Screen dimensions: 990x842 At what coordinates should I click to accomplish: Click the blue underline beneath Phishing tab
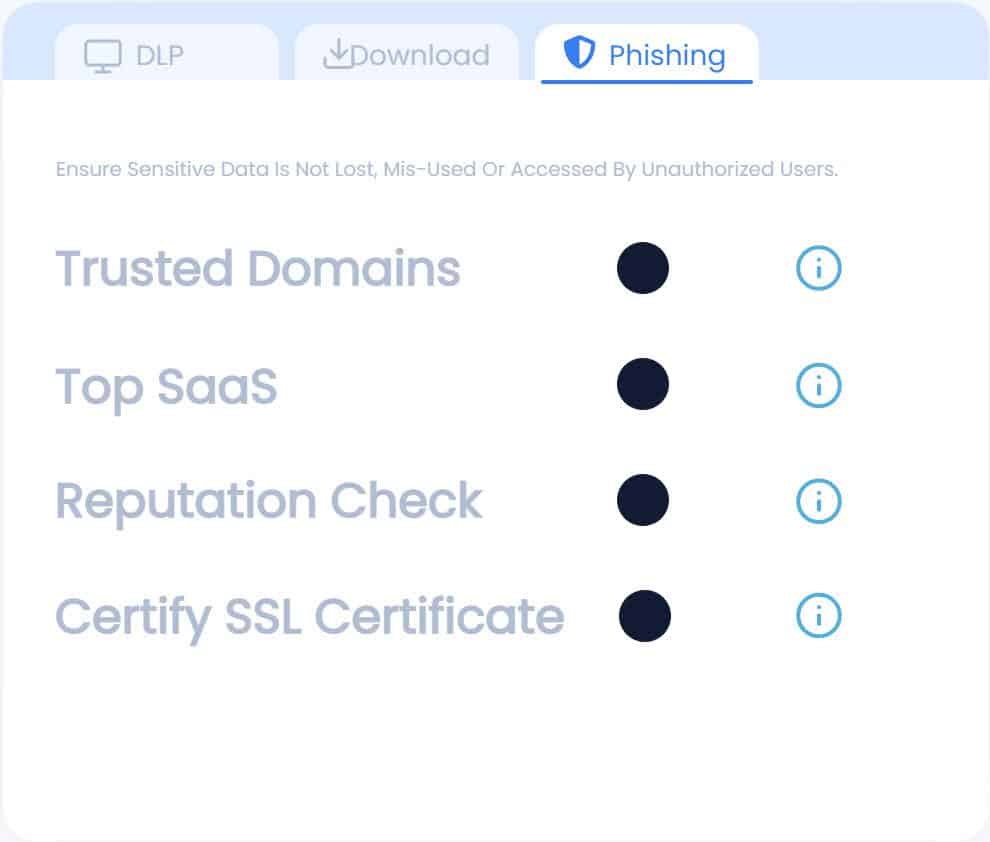point(647,81)
